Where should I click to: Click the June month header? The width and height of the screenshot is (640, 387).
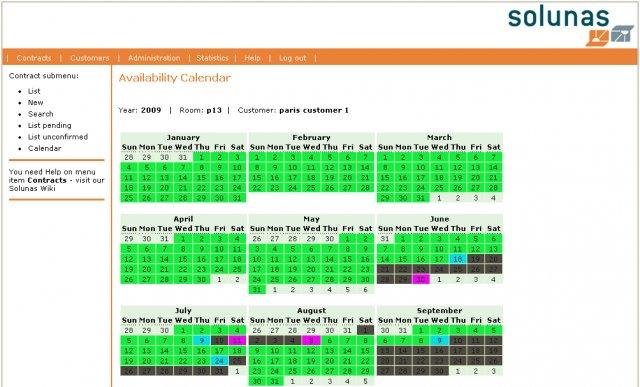(x=439, y=219)
